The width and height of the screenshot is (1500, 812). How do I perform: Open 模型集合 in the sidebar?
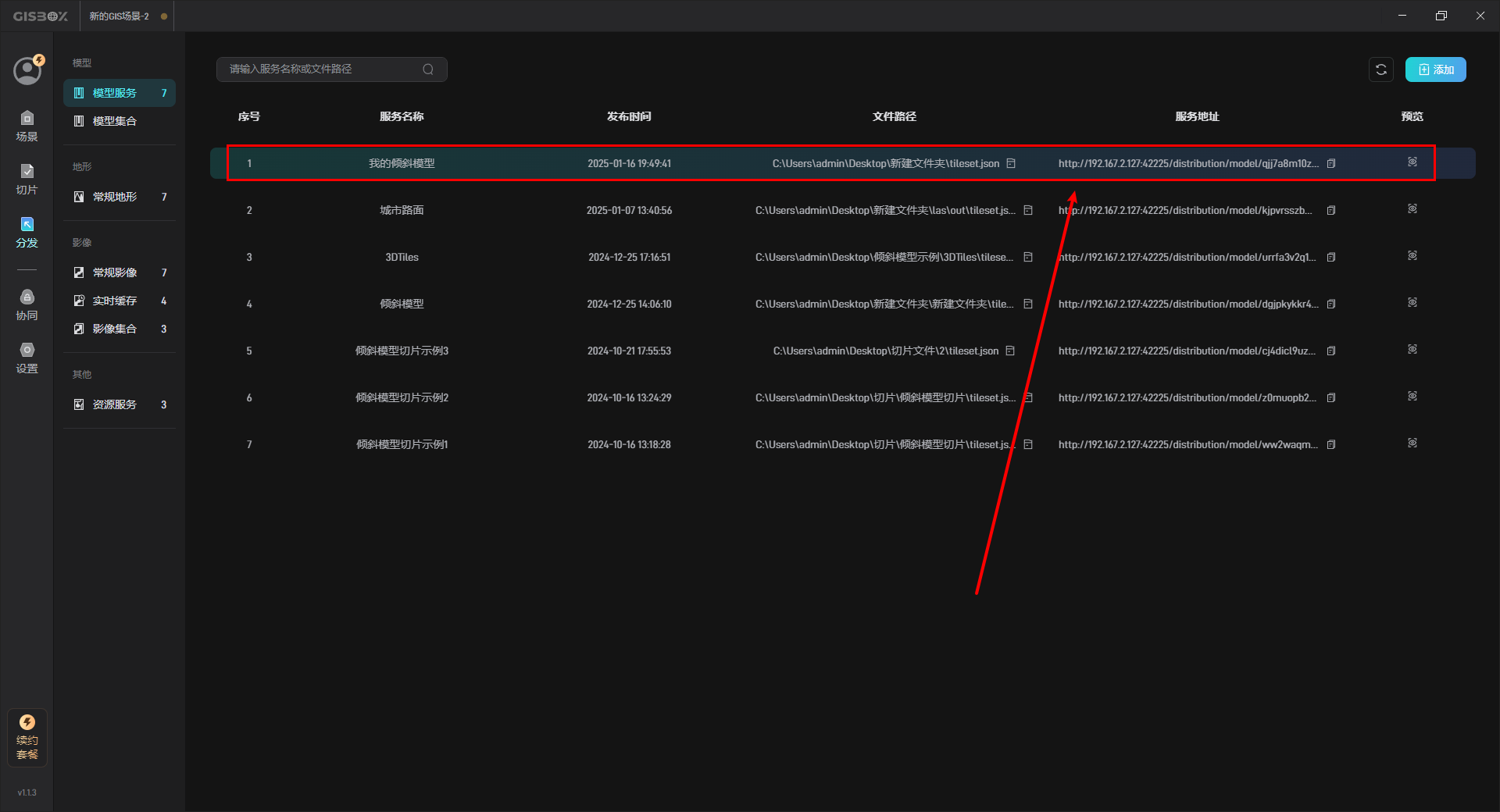pyautogui.click(x=120, y=121)
